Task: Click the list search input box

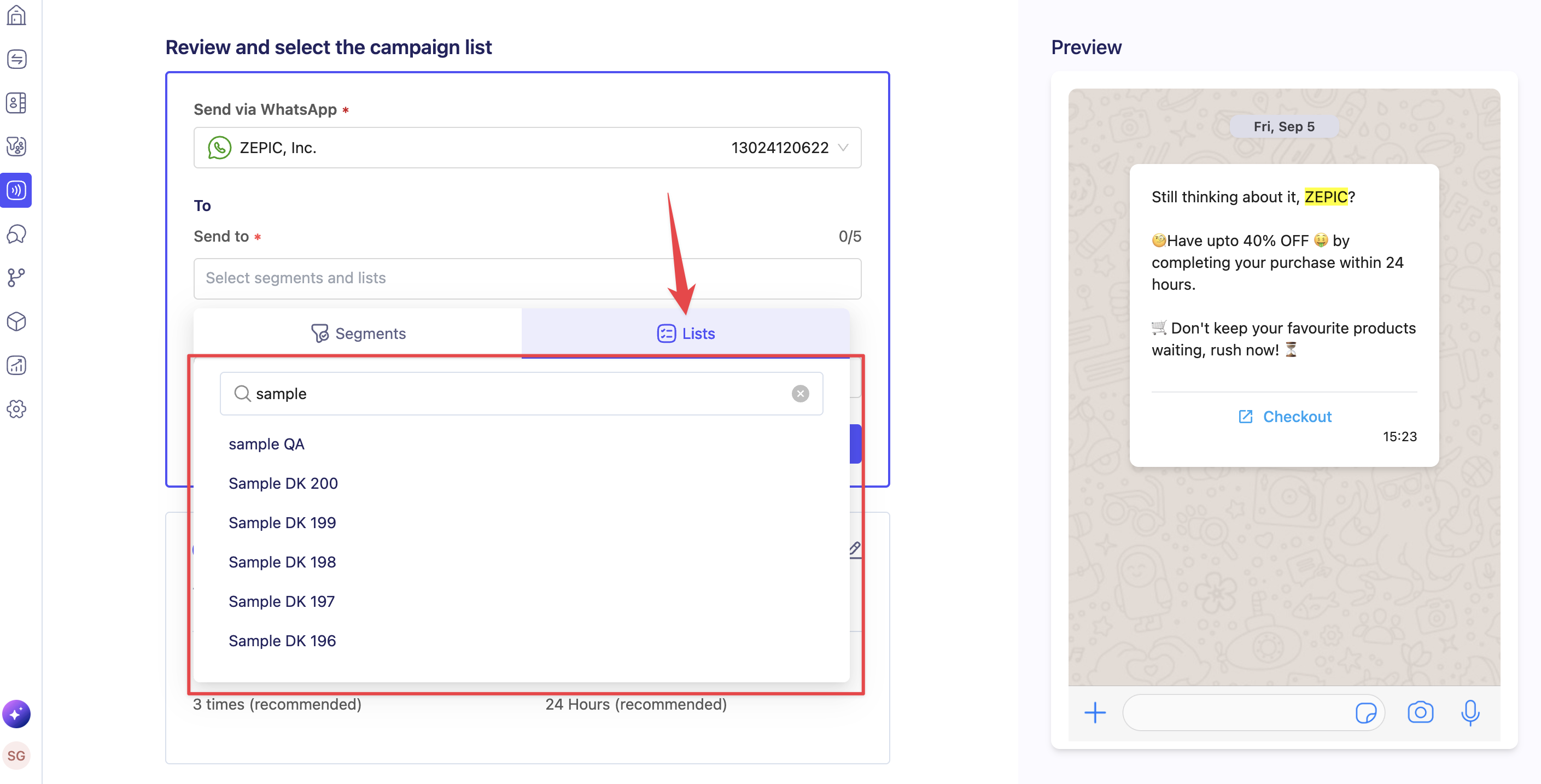Action: click(521, 394)
